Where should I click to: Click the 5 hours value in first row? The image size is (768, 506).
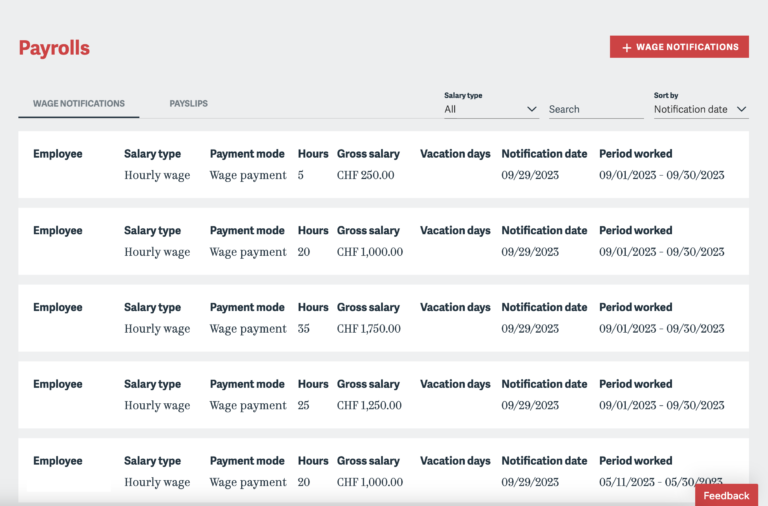tap(301, 175)
